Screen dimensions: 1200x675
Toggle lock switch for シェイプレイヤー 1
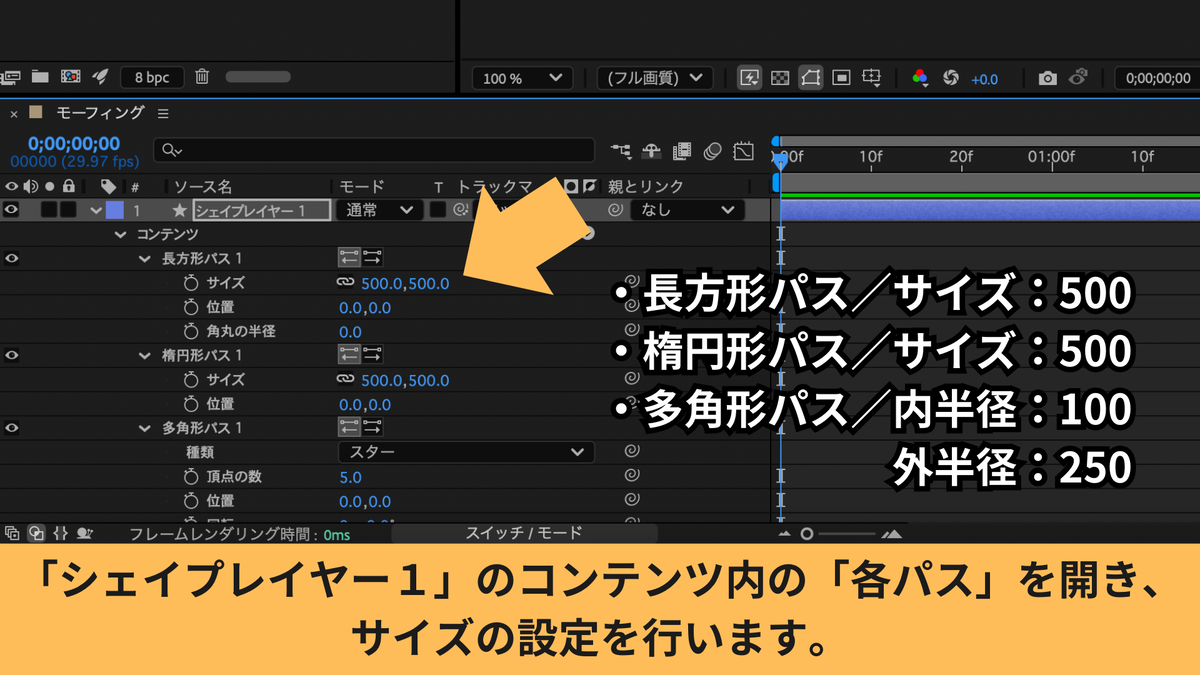tap(68, 210)
